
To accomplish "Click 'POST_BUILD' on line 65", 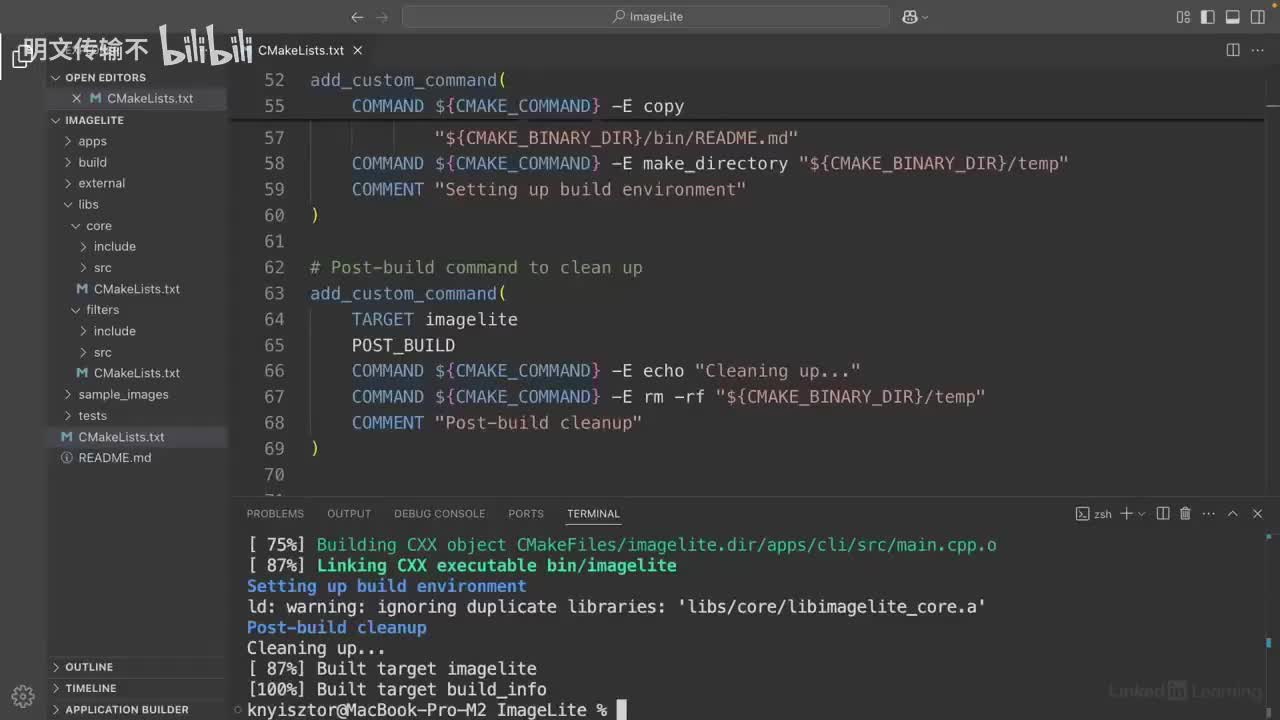I will tap(403, 345).
